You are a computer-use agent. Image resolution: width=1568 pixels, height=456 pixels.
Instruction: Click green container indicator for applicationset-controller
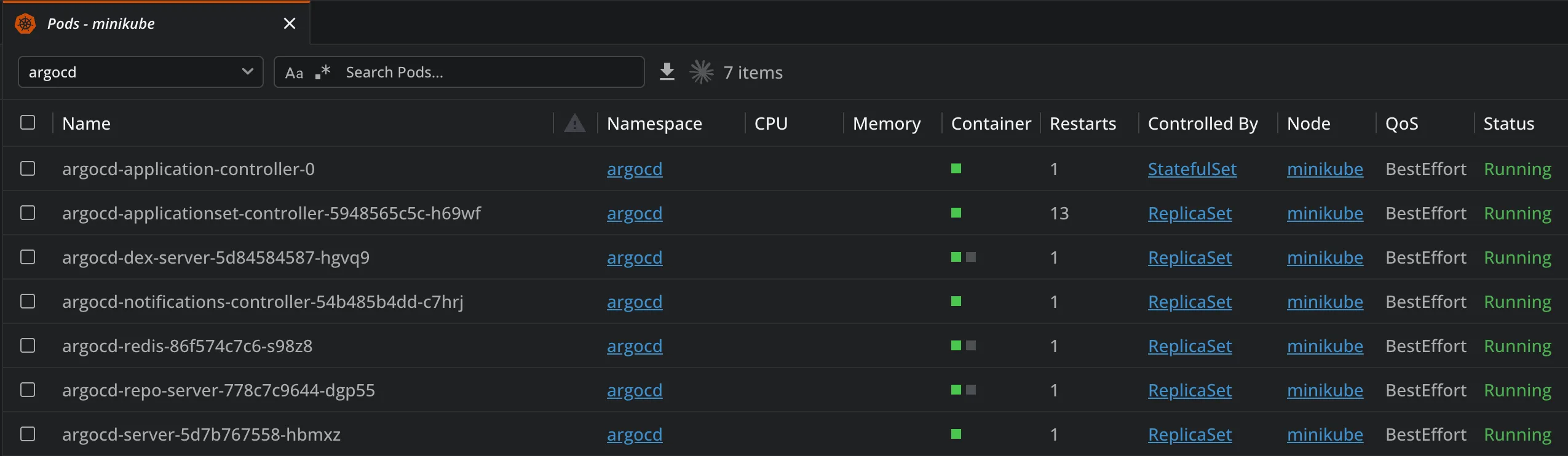point(956,213)
